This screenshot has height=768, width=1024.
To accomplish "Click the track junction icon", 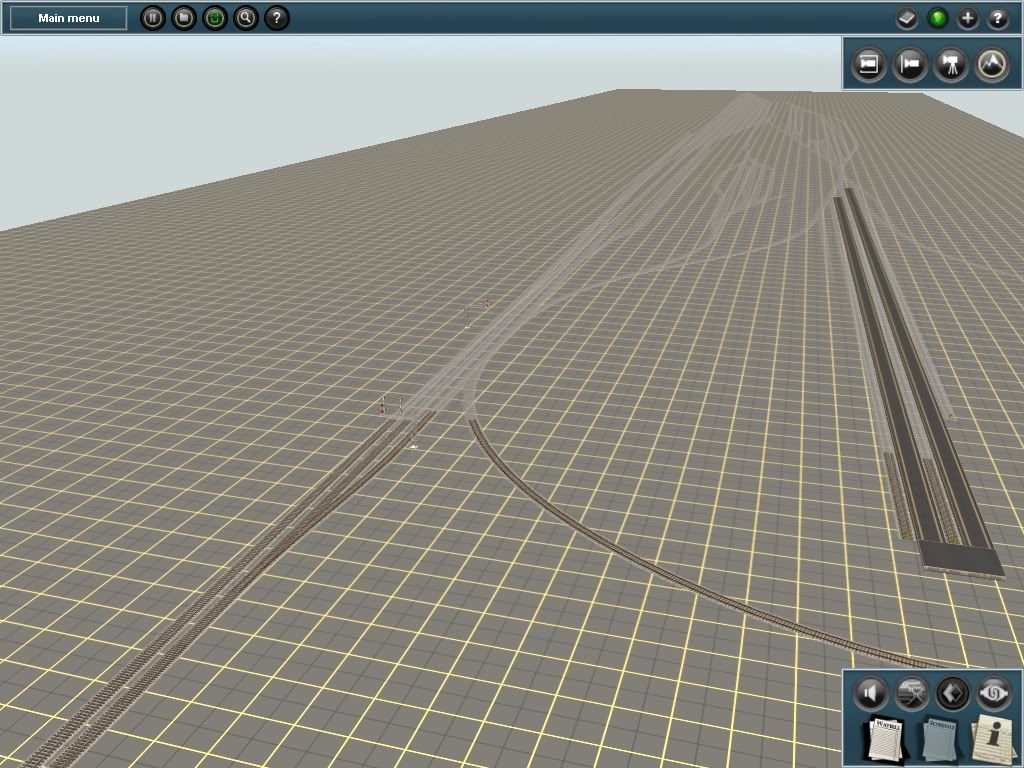I will click(x=911, y=693).
